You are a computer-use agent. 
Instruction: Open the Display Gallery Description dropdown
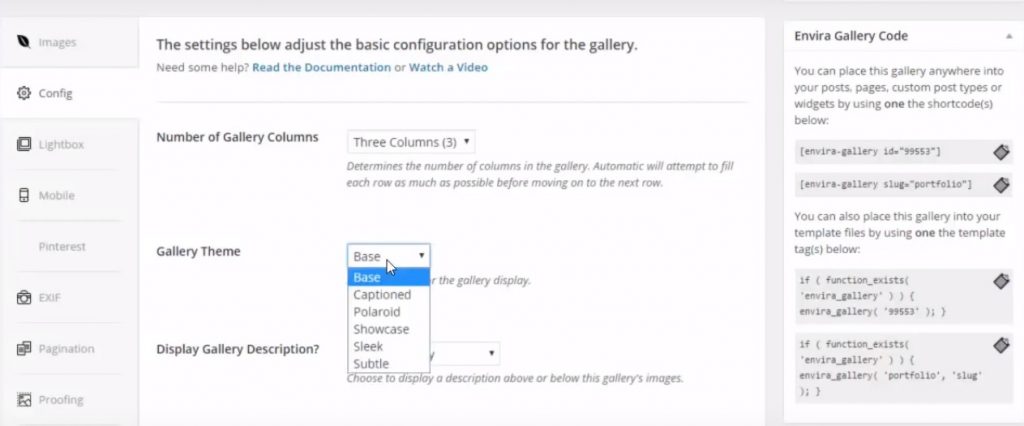(x=464, y=353)
